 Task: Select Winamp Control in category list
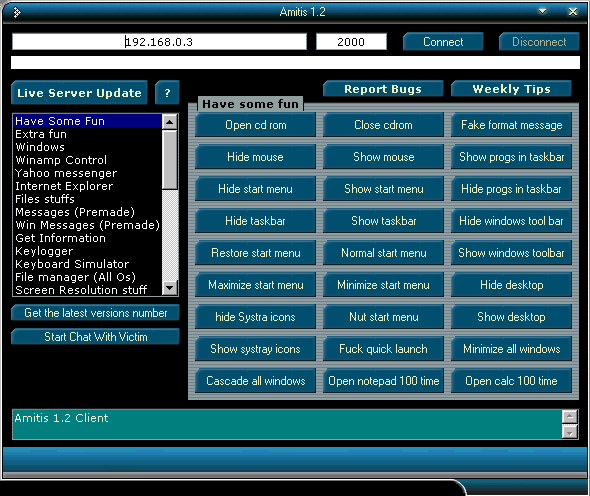click(x=87, y=160)
